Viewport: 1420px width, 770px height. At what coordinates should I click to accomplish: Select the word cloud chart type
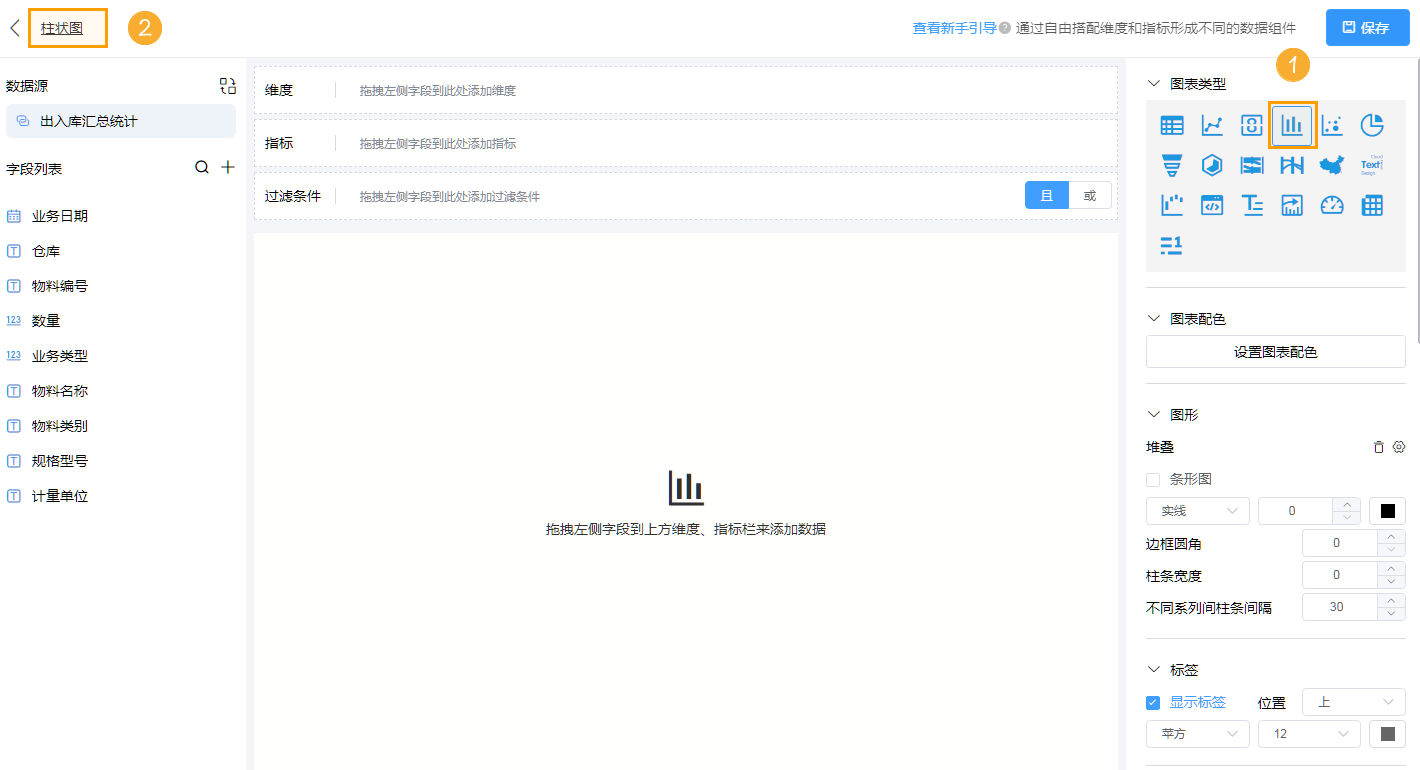coord(1372,165)
